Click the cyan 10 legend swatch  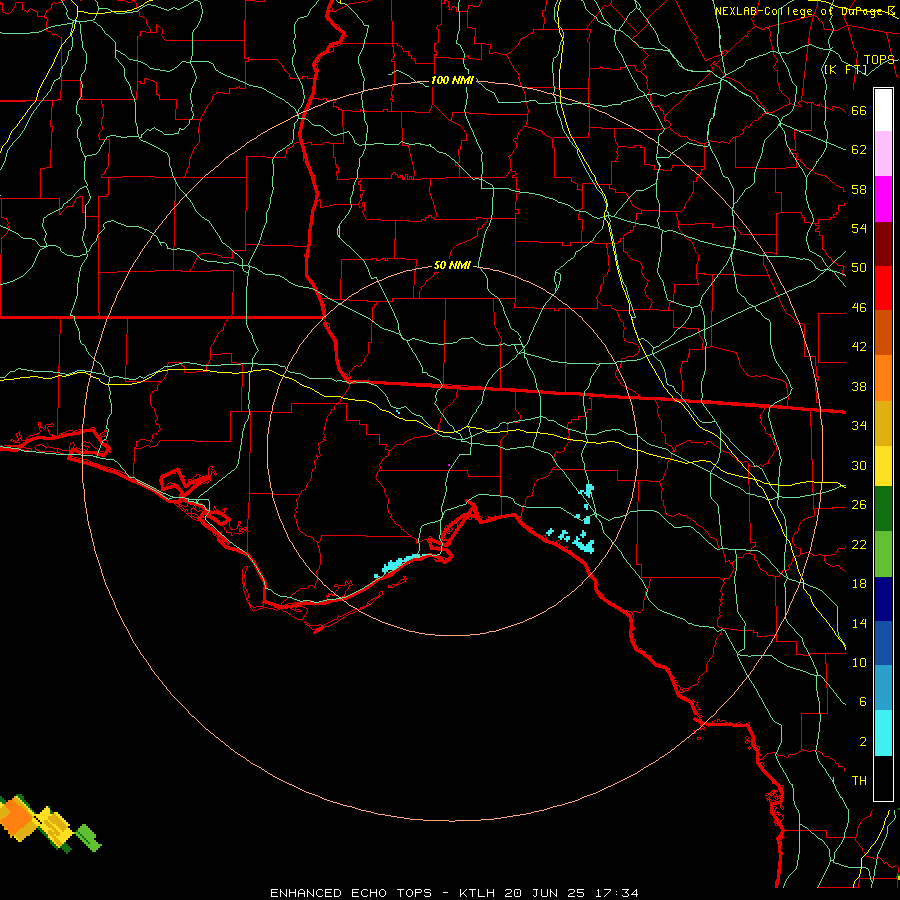[883, 733]
